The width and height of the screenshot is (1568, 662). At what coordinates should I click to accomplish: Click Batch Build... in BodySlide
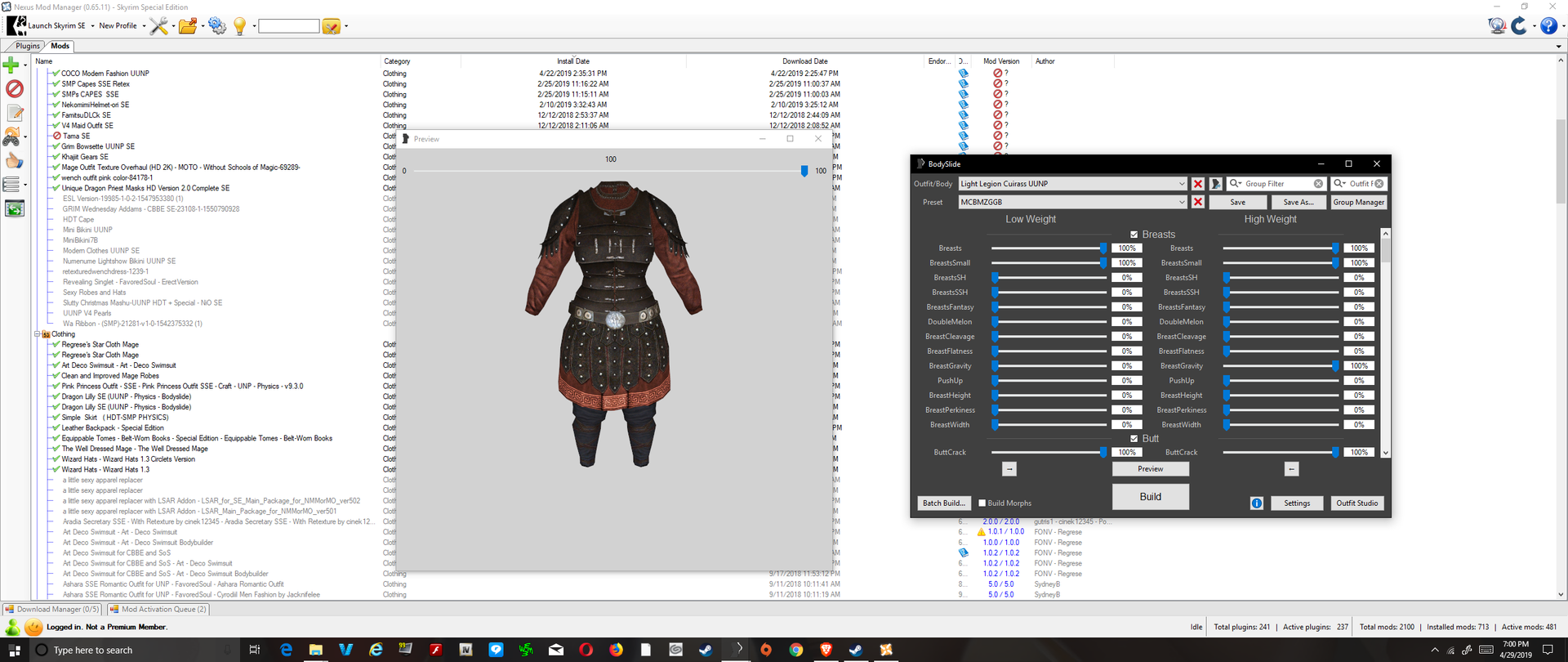[944, 503]
